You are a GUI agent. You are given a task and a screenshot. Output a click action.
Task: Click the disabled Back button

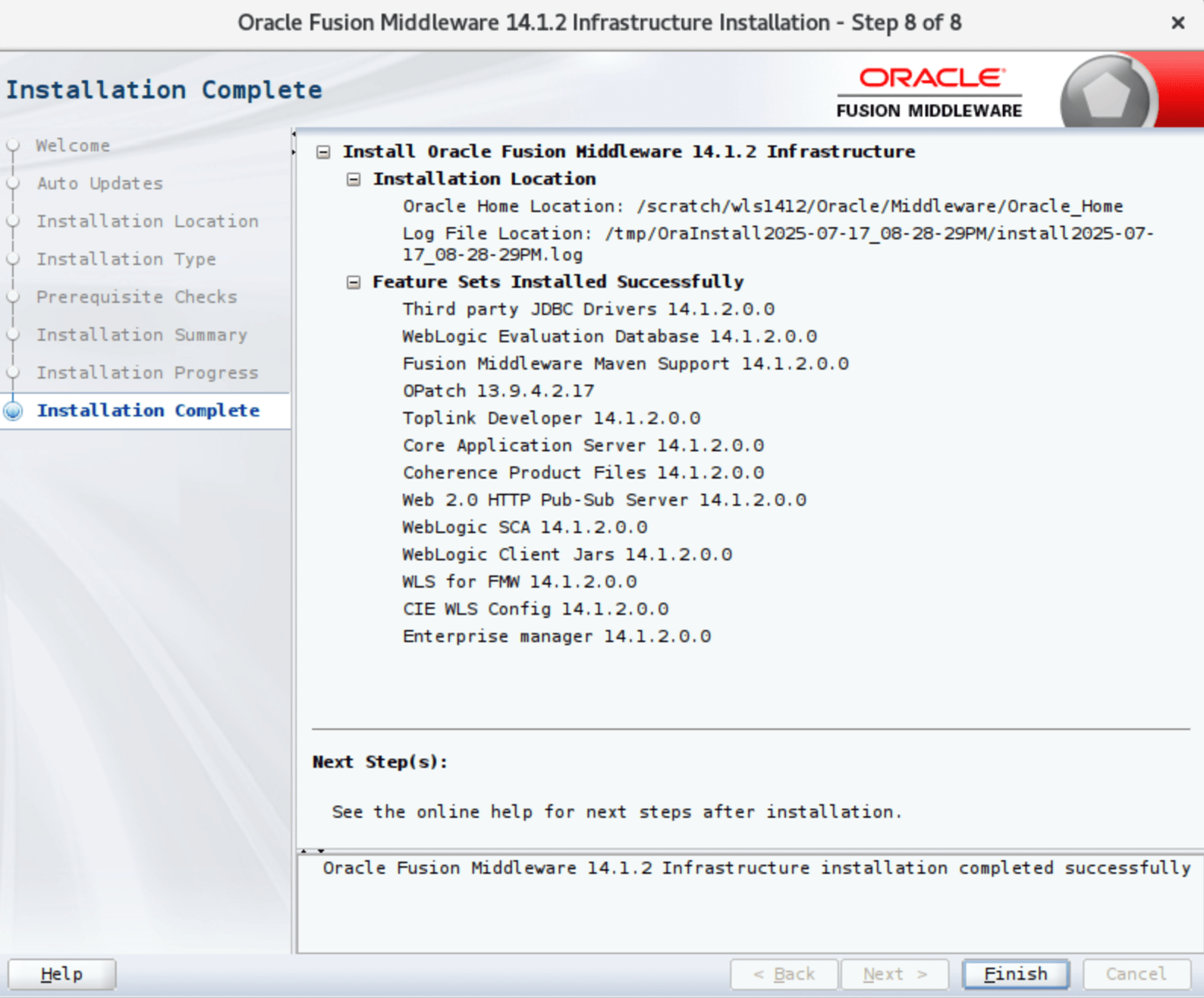784,974
